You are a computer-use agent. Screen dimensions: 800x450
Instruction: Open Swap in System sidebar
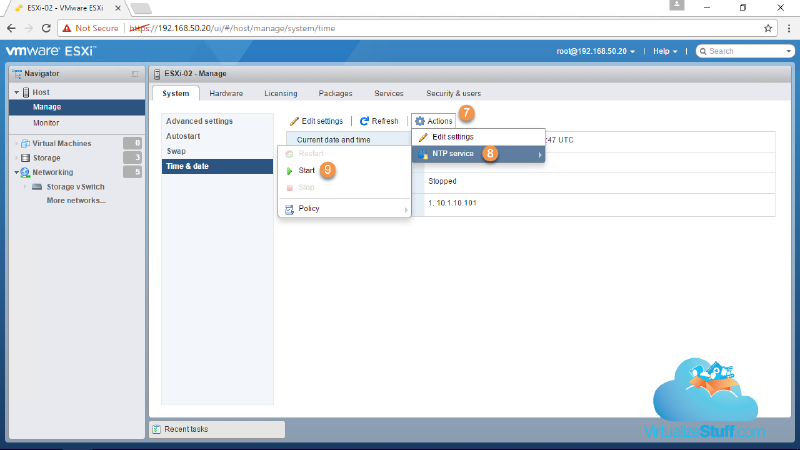[x=176, y=152]
